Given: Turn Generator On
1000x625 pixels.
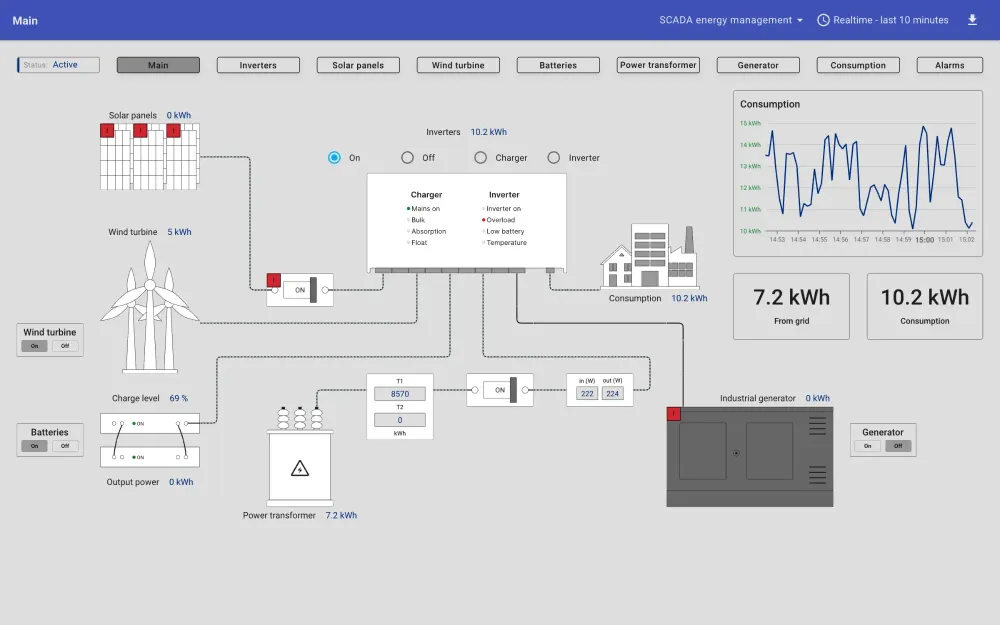Looking at the screenshot, I should (x=867, y=446).
